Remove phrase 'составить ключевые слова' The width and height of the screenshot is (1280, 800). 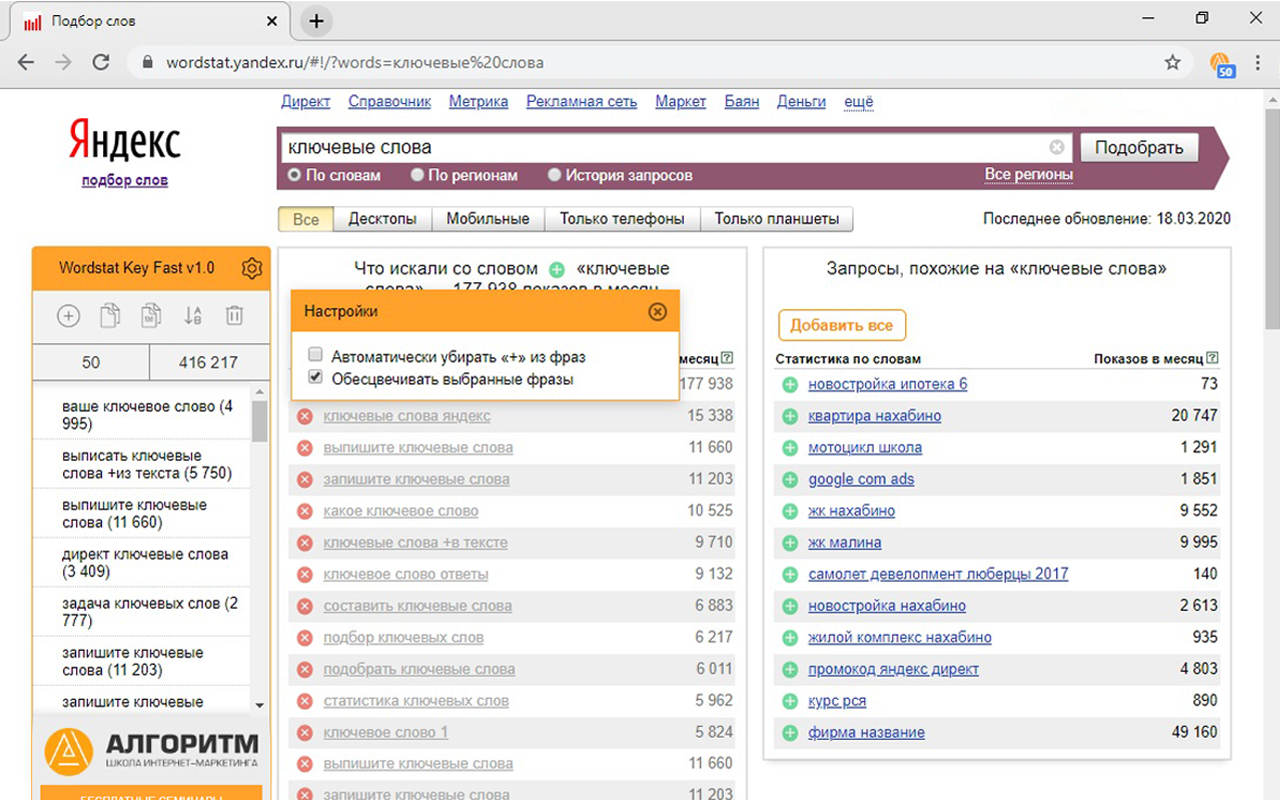tap(305, 606)
